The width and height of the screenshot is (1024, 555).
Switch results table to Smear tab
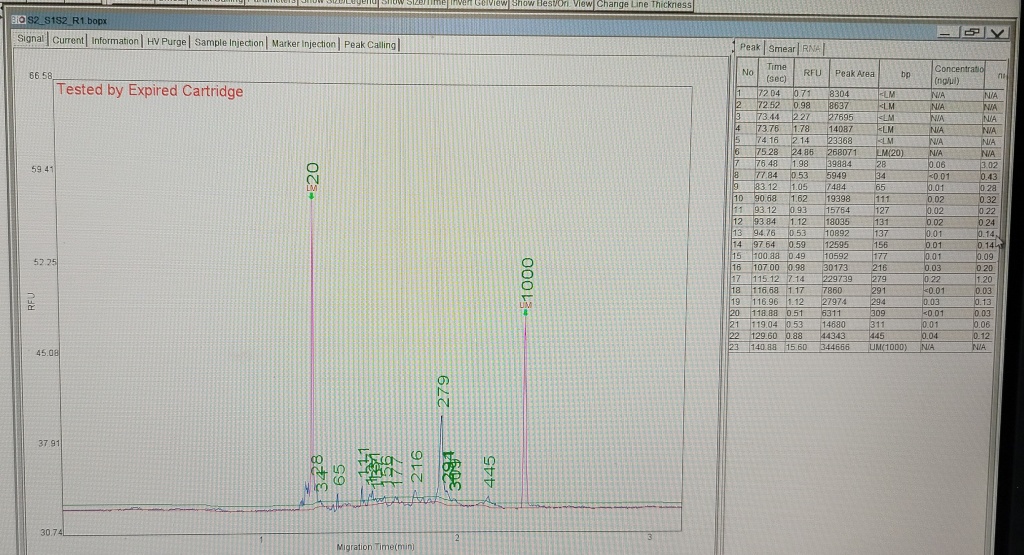click(x=781, y=48)
